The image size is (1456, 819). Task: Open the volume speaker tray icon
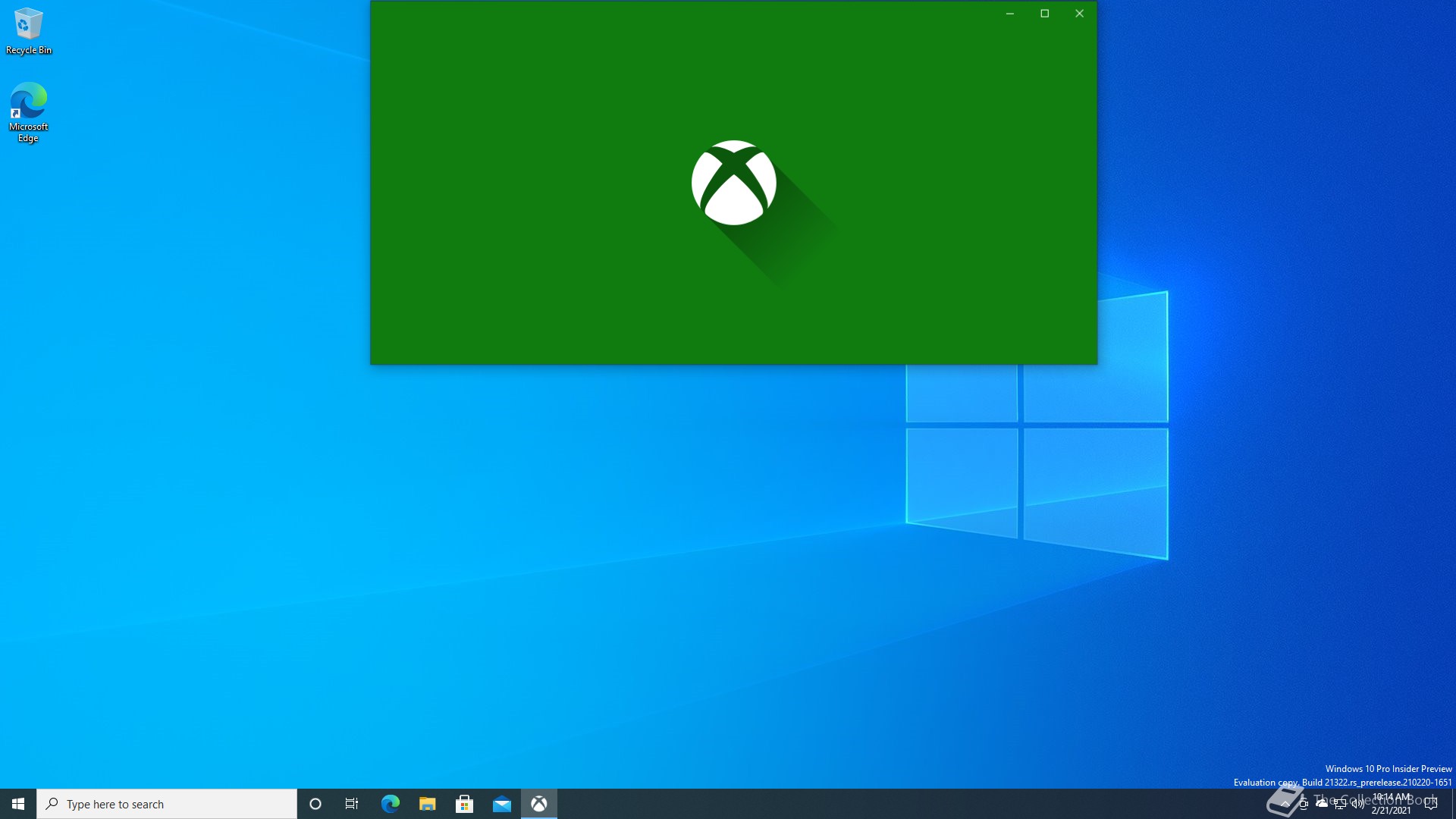pos(1357,804)
